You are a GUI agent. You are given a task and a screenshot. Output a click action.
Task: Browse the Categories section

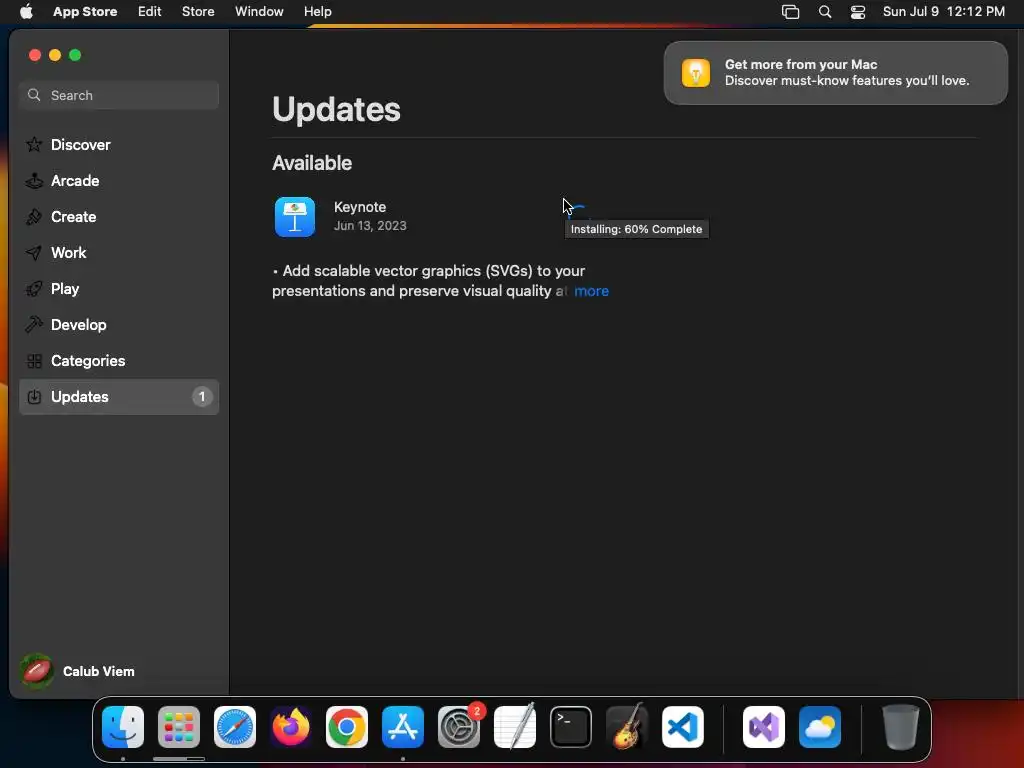pos(119,360)
